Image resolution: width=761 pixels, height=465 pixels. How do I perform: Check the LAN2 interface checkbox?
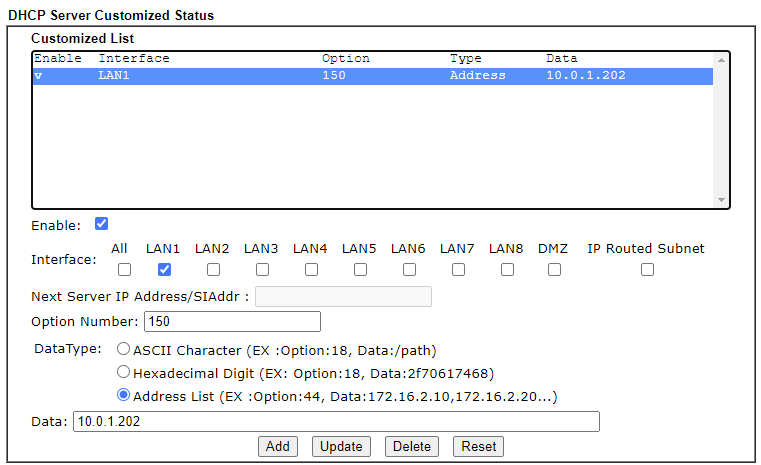pyautogui.click(x=213, y=269)
